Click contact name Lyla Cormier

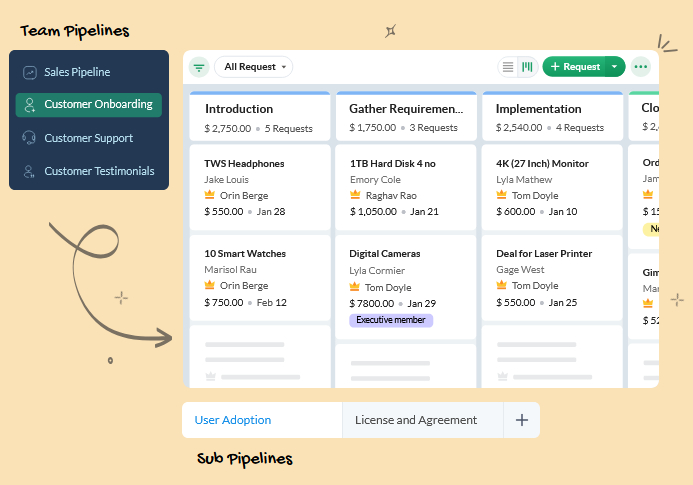point(377,271)
